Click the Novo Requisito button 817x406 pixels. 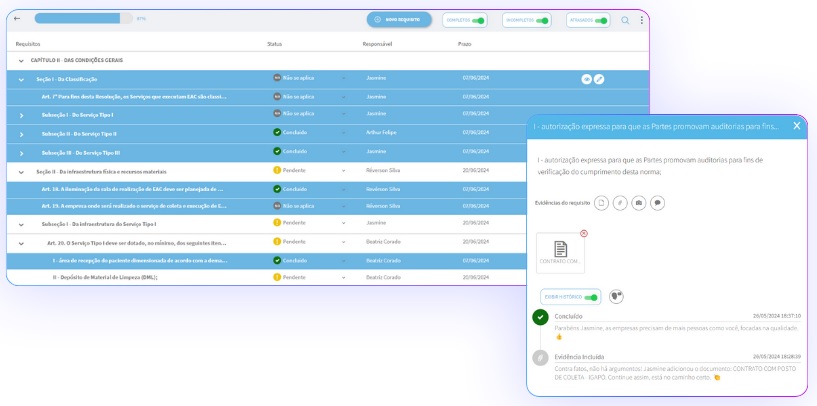tap(399, 19)
